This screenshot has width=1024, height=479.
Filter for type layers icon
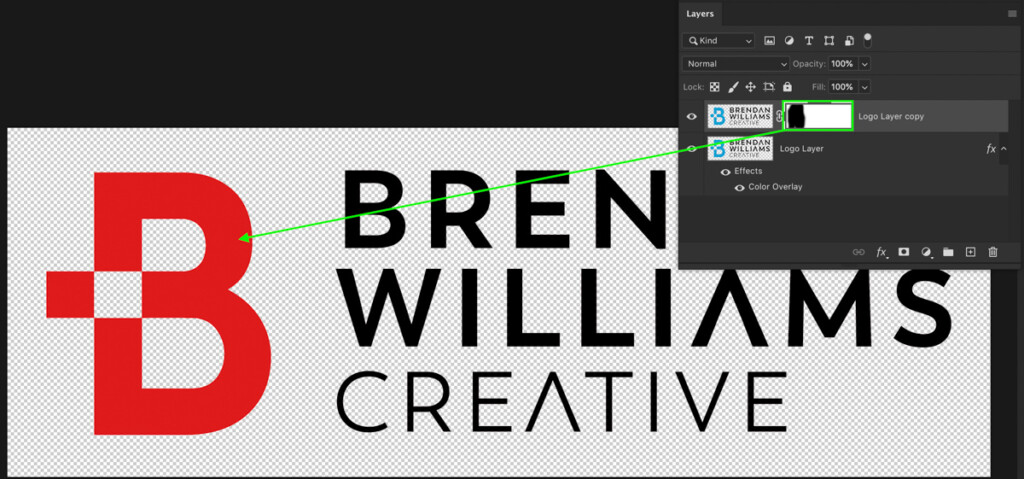pos(808,41)
